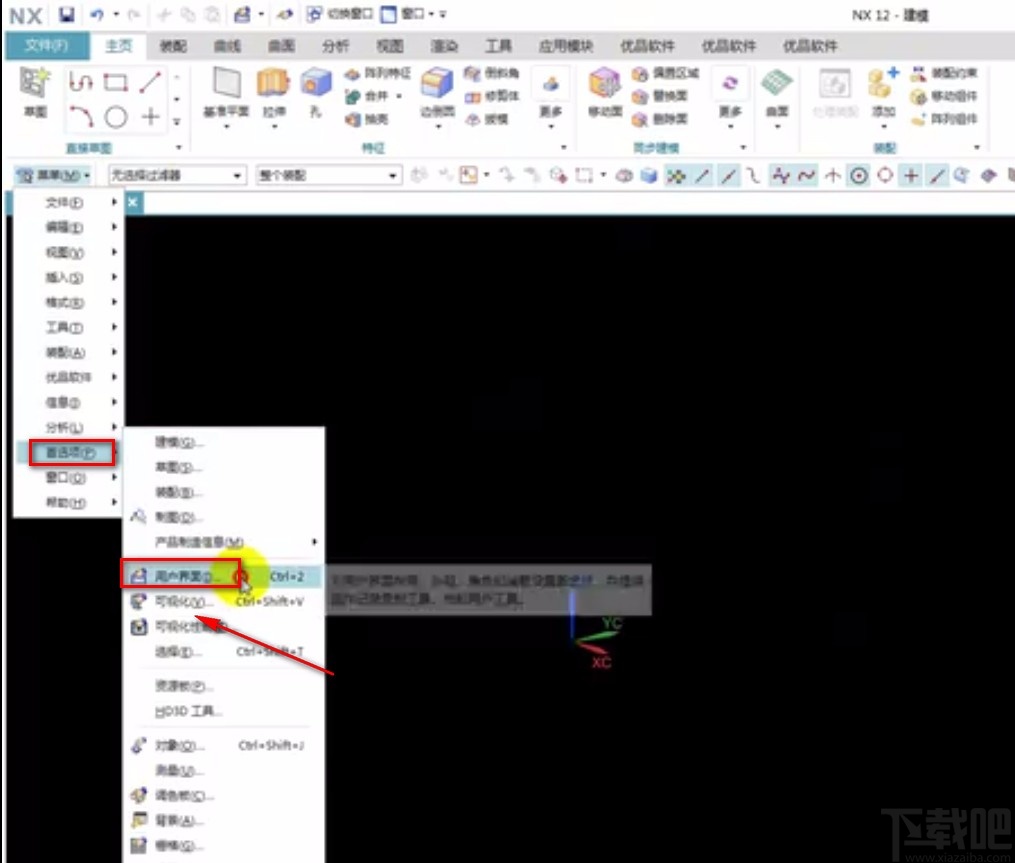Open 帮助(H) help submenu
Viewport: 1015px width, 863px height.
coord(68,502)
